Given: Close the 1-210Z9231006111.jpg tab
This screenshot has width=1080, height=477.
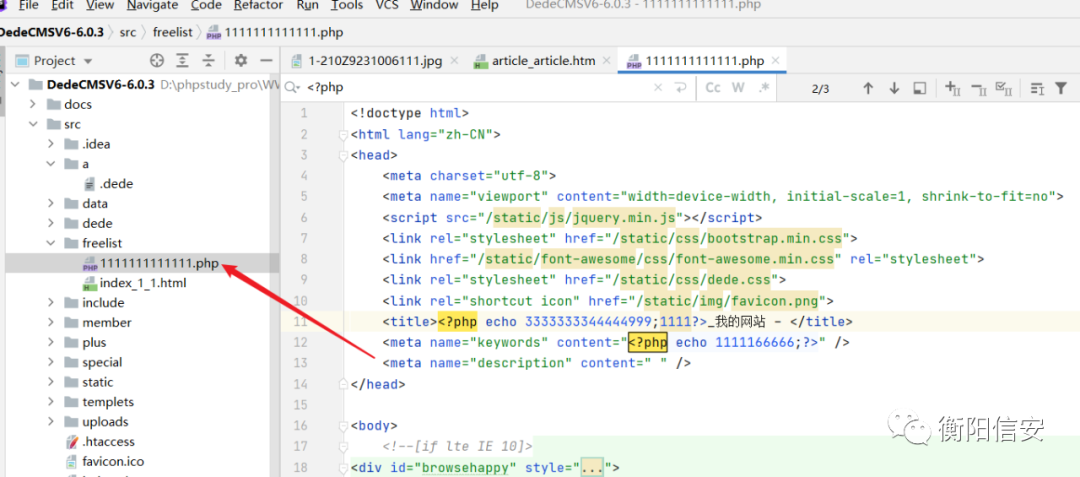Looking at the screenshot, I should tap(453, 61).
